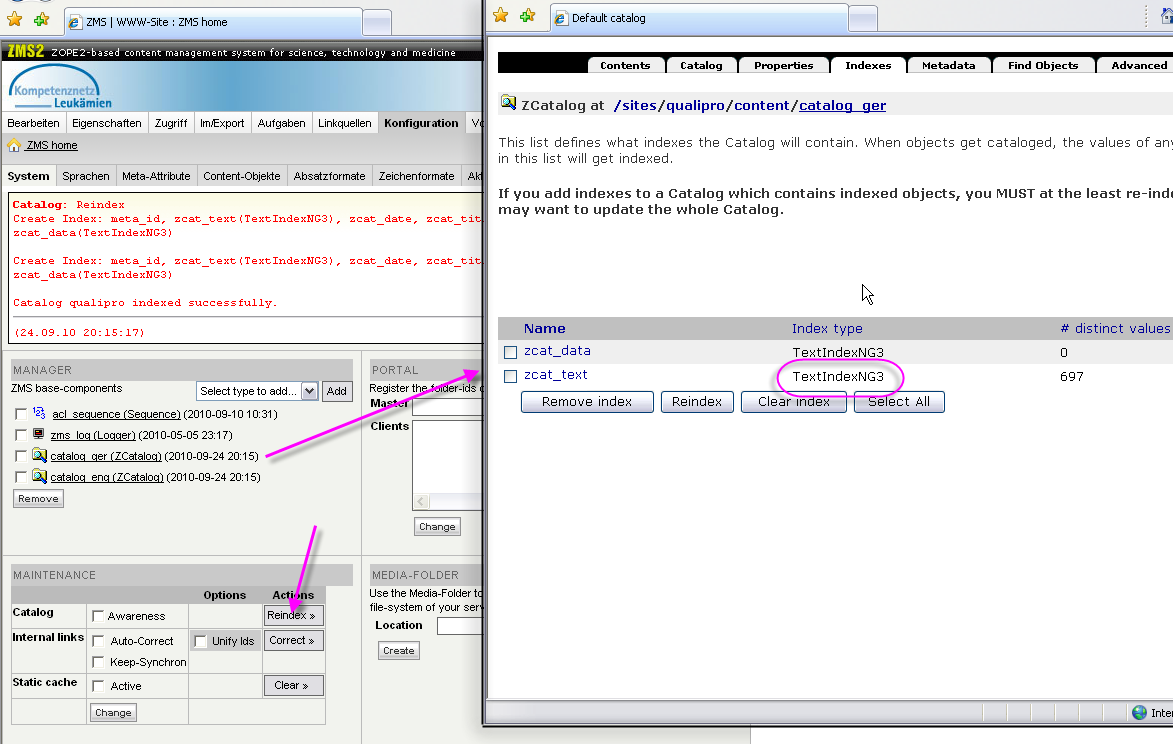Toggle the Static cache Active checkbox
This screenshot has height=744, width=1173.
click(98, 686)
